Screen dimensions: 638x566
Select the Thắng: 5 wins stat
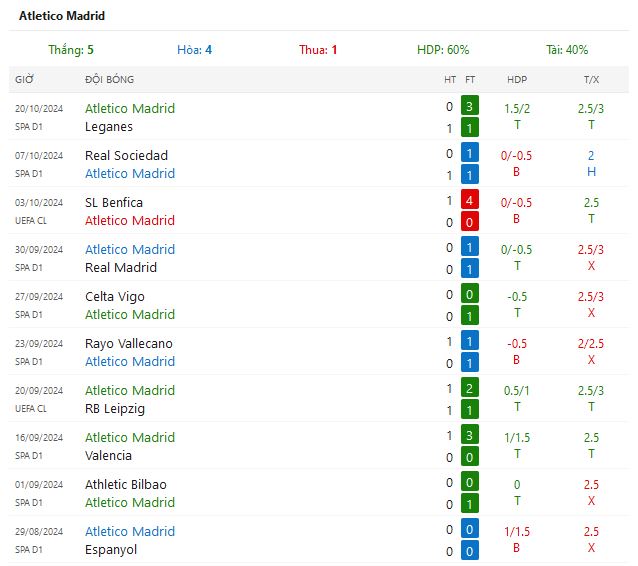71,50
